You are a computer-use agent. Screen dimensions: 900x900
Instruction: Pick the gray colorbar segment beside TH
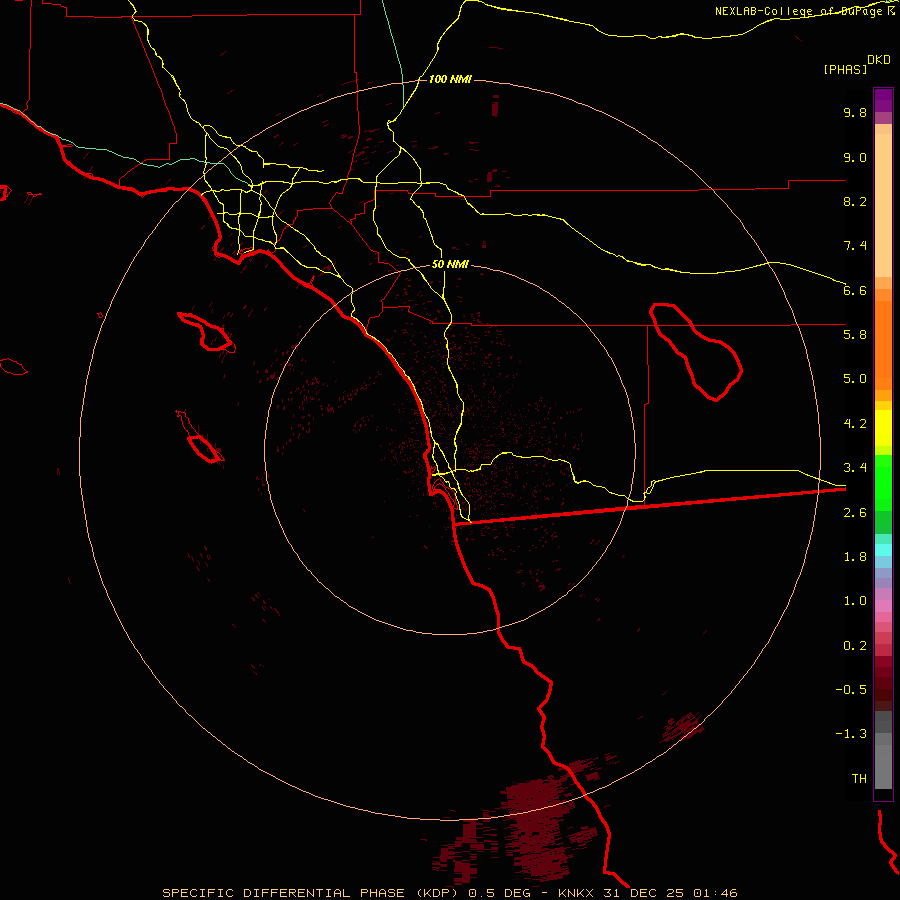pos(883,766)
